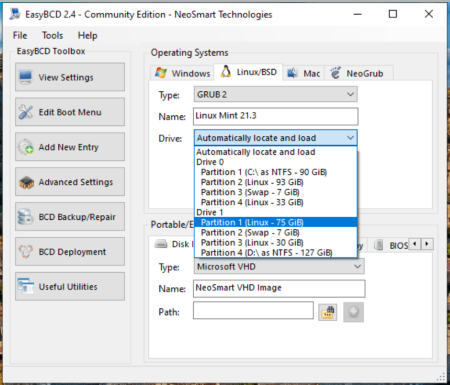
Task: Open Advanced Settings in the toolbox
Action: pyautogui.click(x=70, y=182)
